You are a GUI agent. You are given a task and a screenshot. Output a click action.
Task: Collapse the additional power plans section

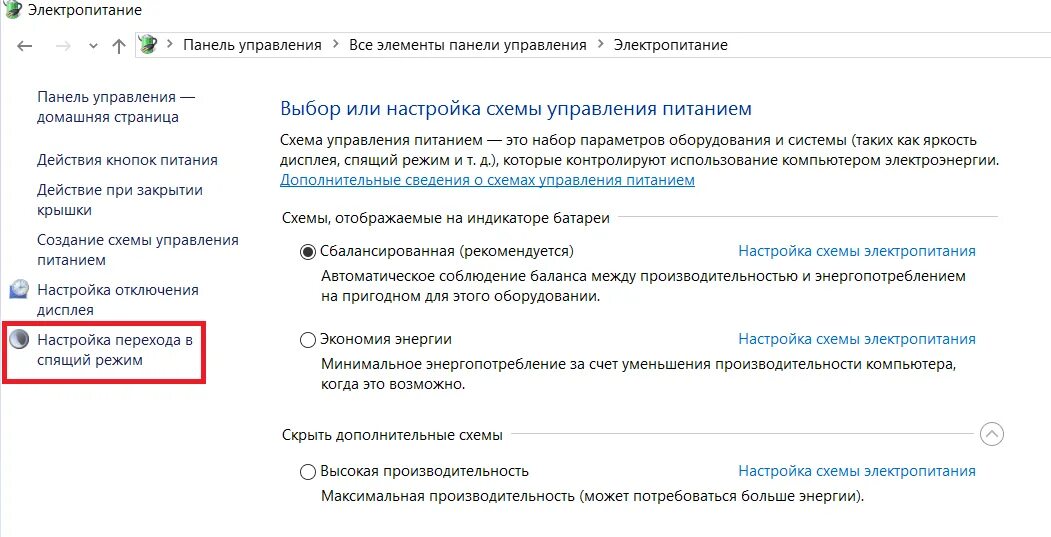click(x=991, y=435)
